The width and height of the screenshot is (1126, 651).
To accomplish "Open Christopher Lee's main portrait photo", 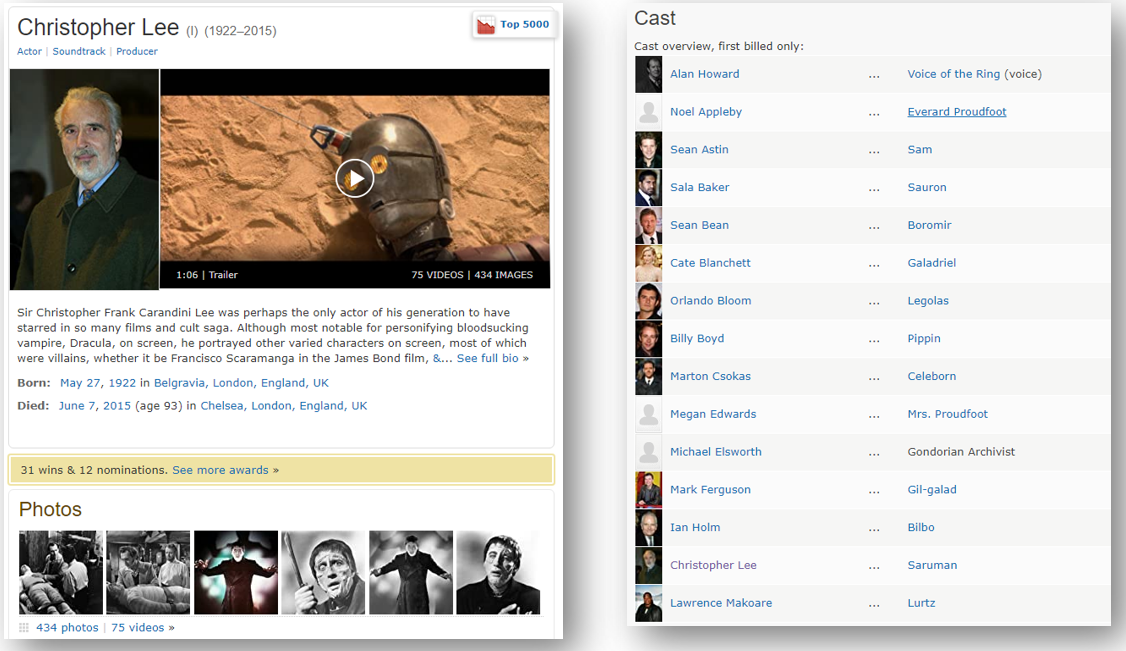I will tap(84, 179).
